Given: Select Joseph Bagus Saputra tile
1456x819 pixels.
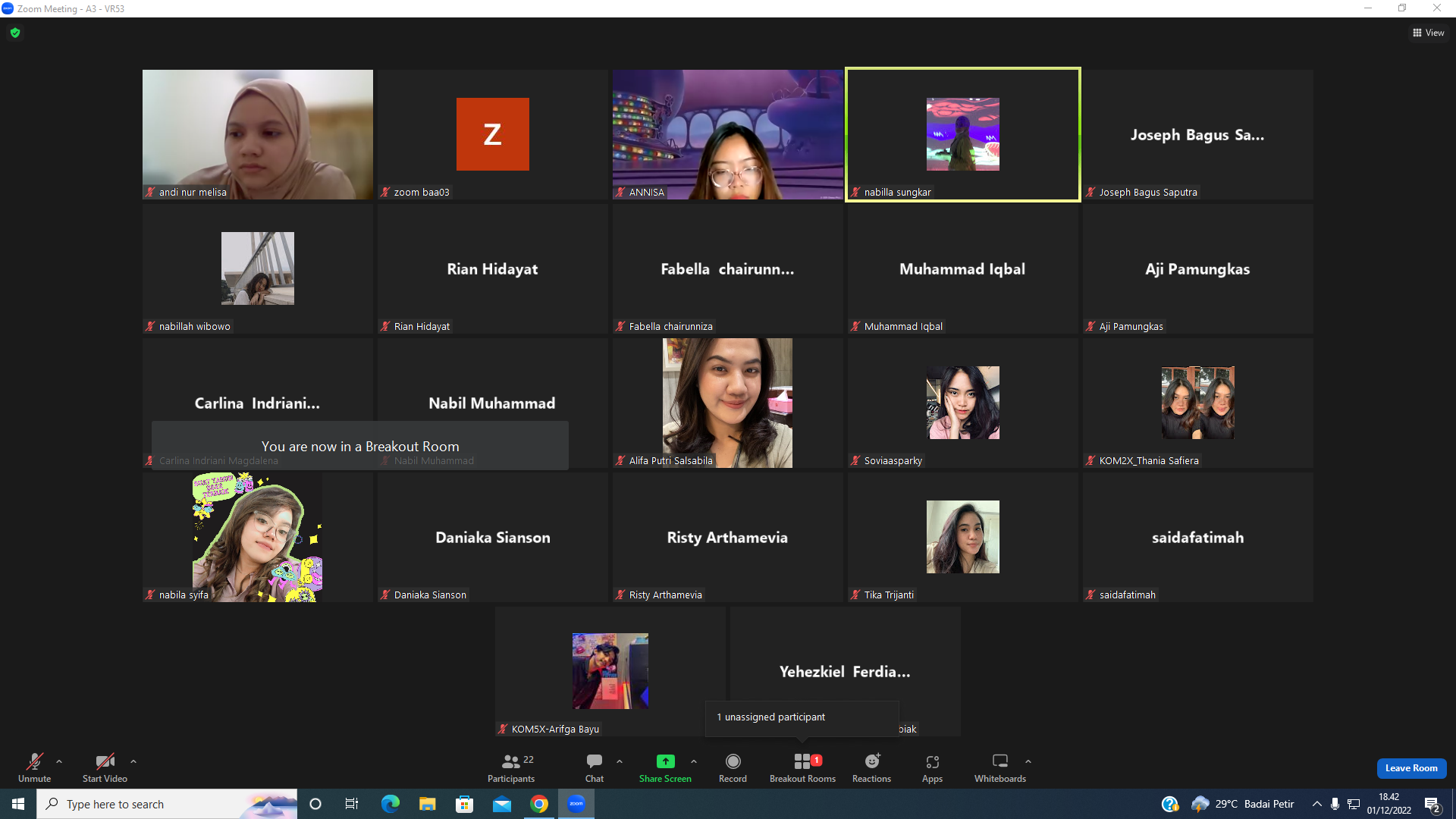Looking at the screenshot, I should pos(1198,134).
